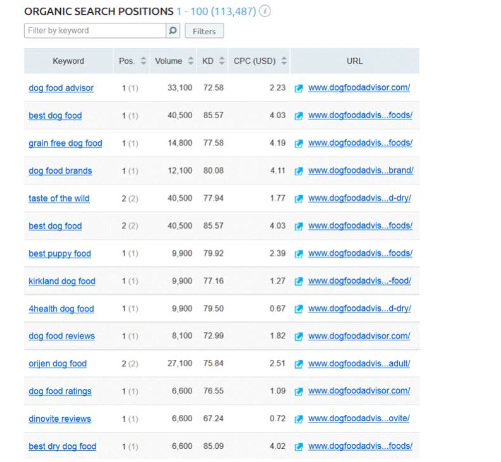Sort the table by KD column arrows

click(222, 61)
